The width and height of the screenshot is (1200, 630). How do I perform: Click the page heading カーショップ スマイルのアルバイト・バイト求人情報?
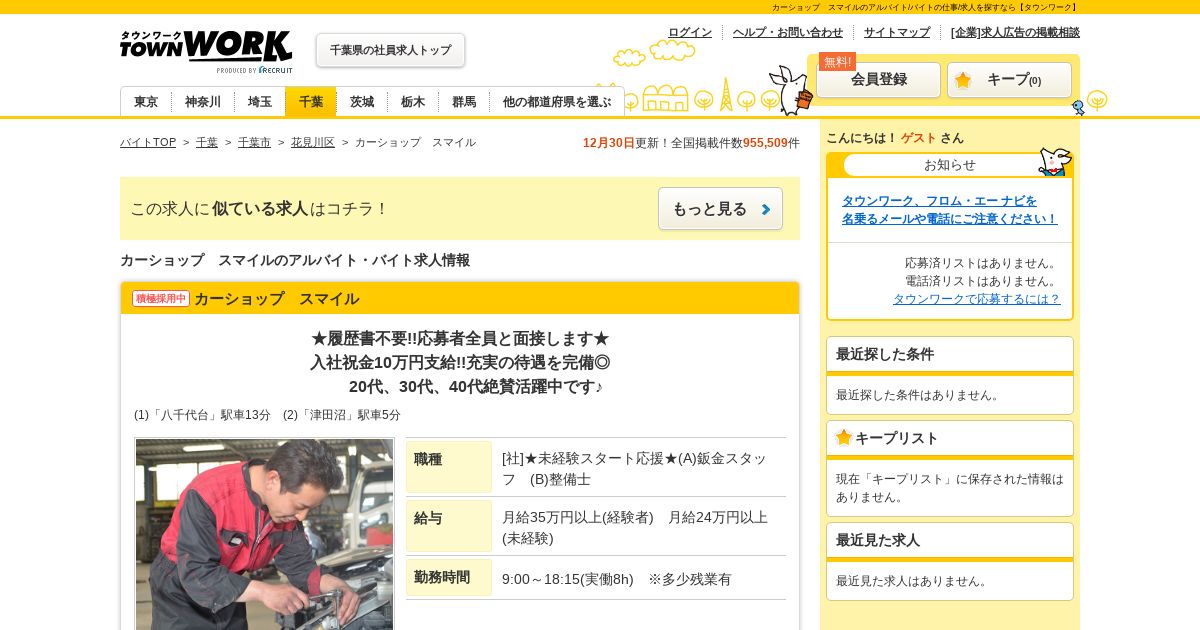point(295,260)
